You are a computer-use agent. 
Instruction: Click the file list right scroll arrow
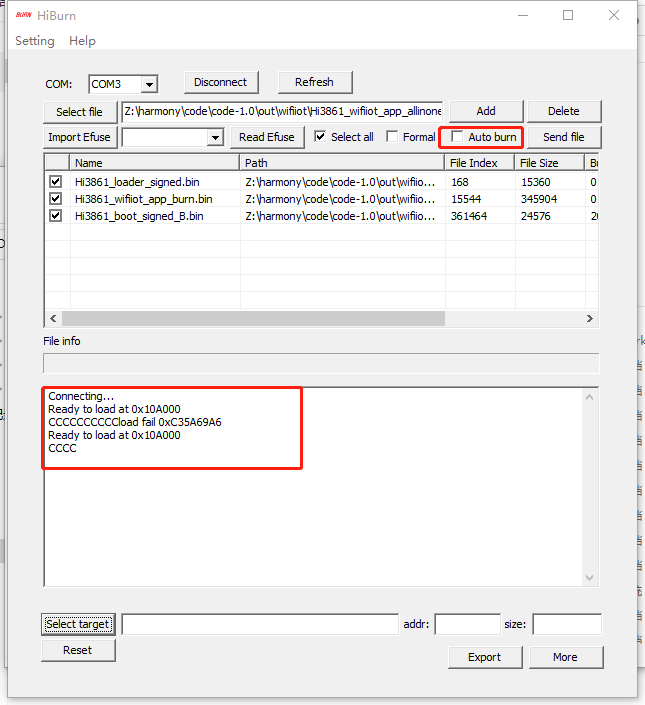coord(590,318)
